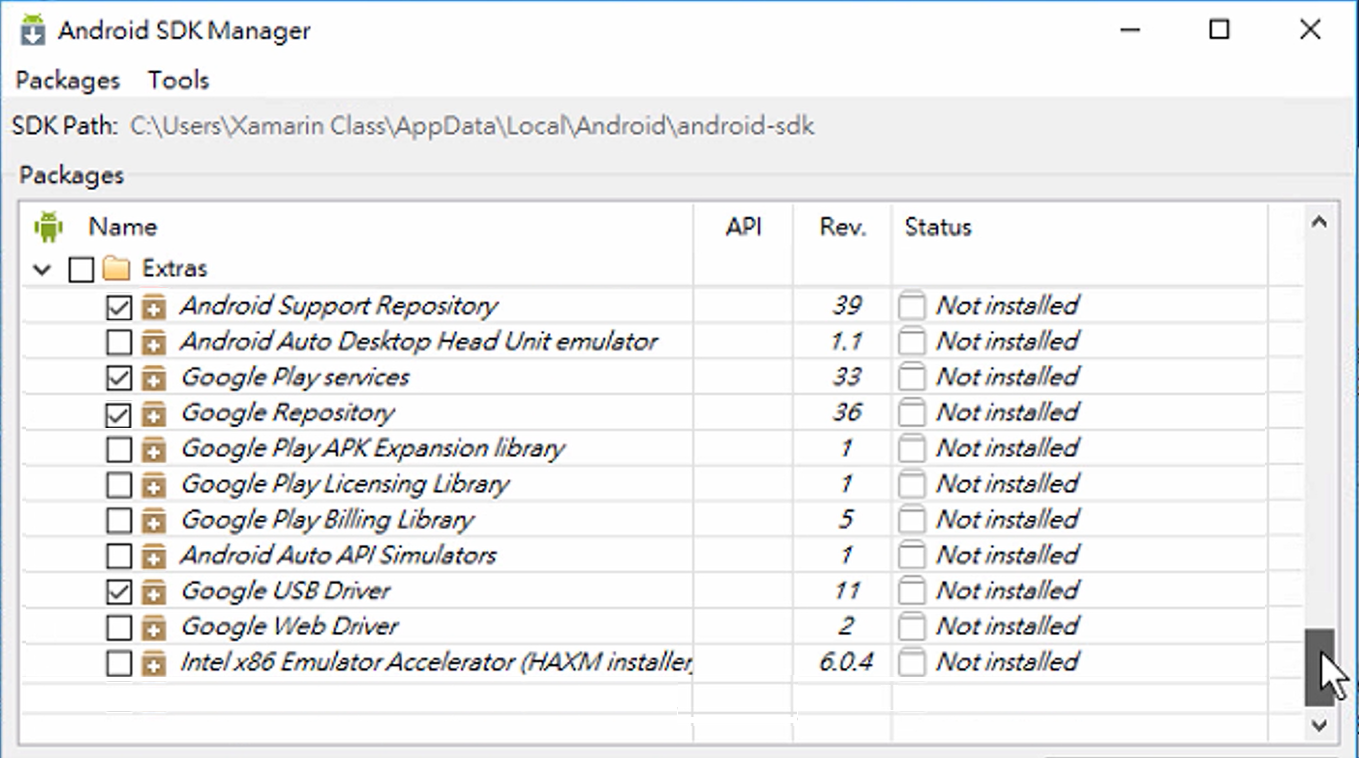This screenshot has width=1359, height=758.
Task: Click package icon beside APK Expansion library
Action: [153, 449]
